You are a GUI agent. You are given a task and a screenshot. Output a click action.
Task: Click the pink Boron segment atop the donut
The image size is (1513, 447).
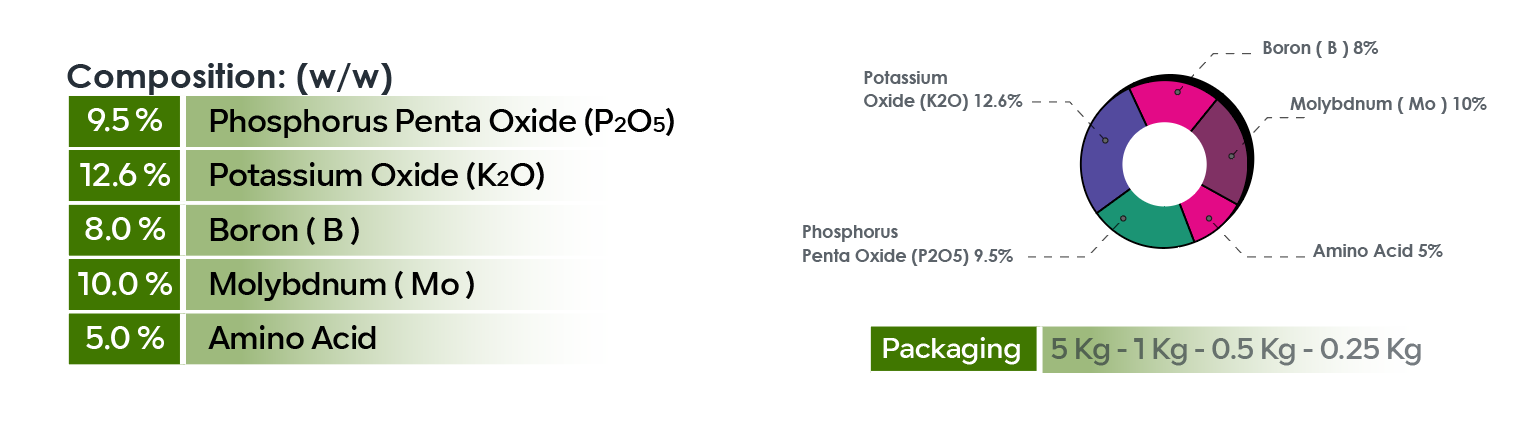click(1172, 100)
